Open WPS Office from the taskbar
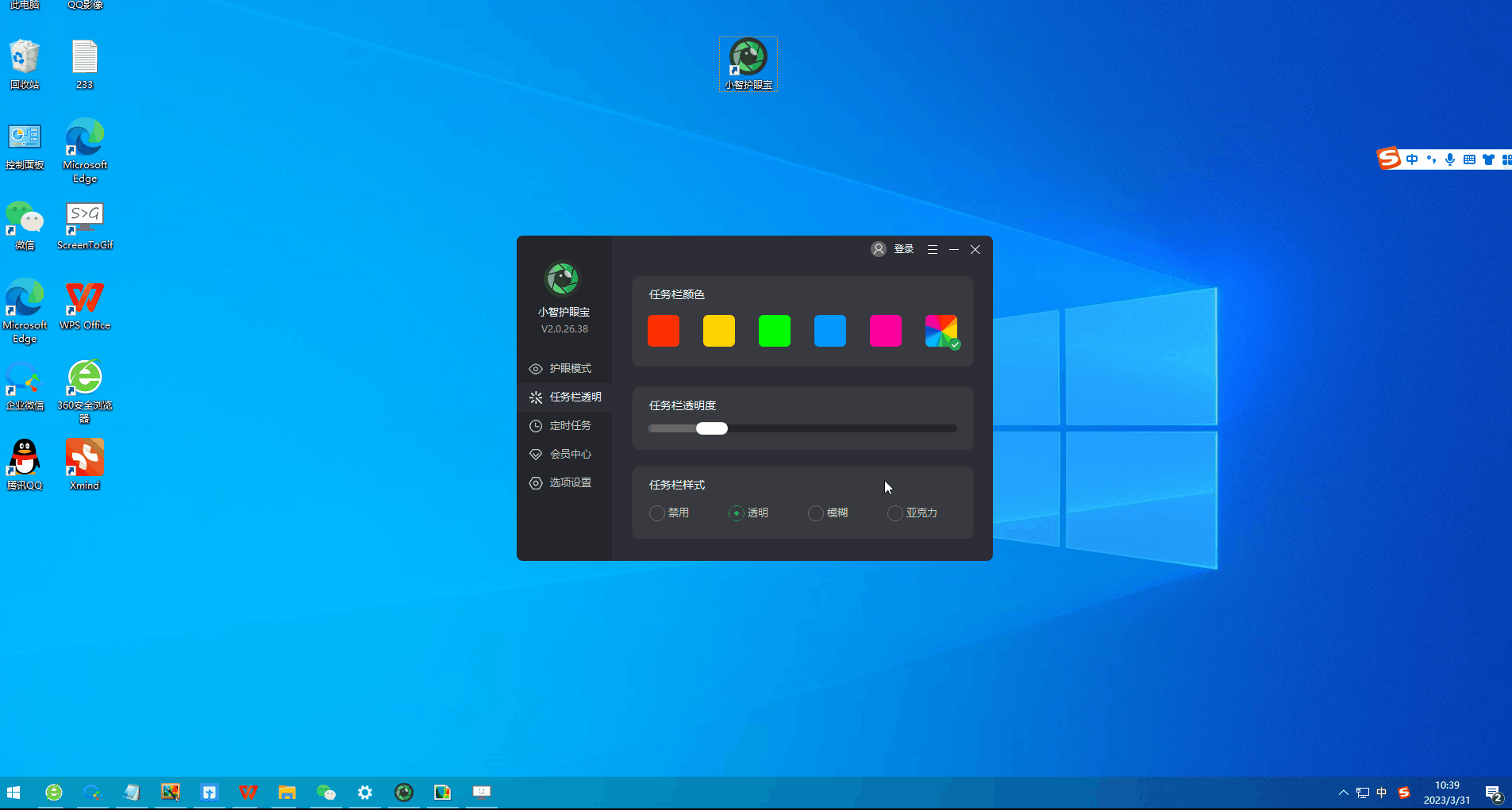The image size is (1512, 810). pos(248,793)
